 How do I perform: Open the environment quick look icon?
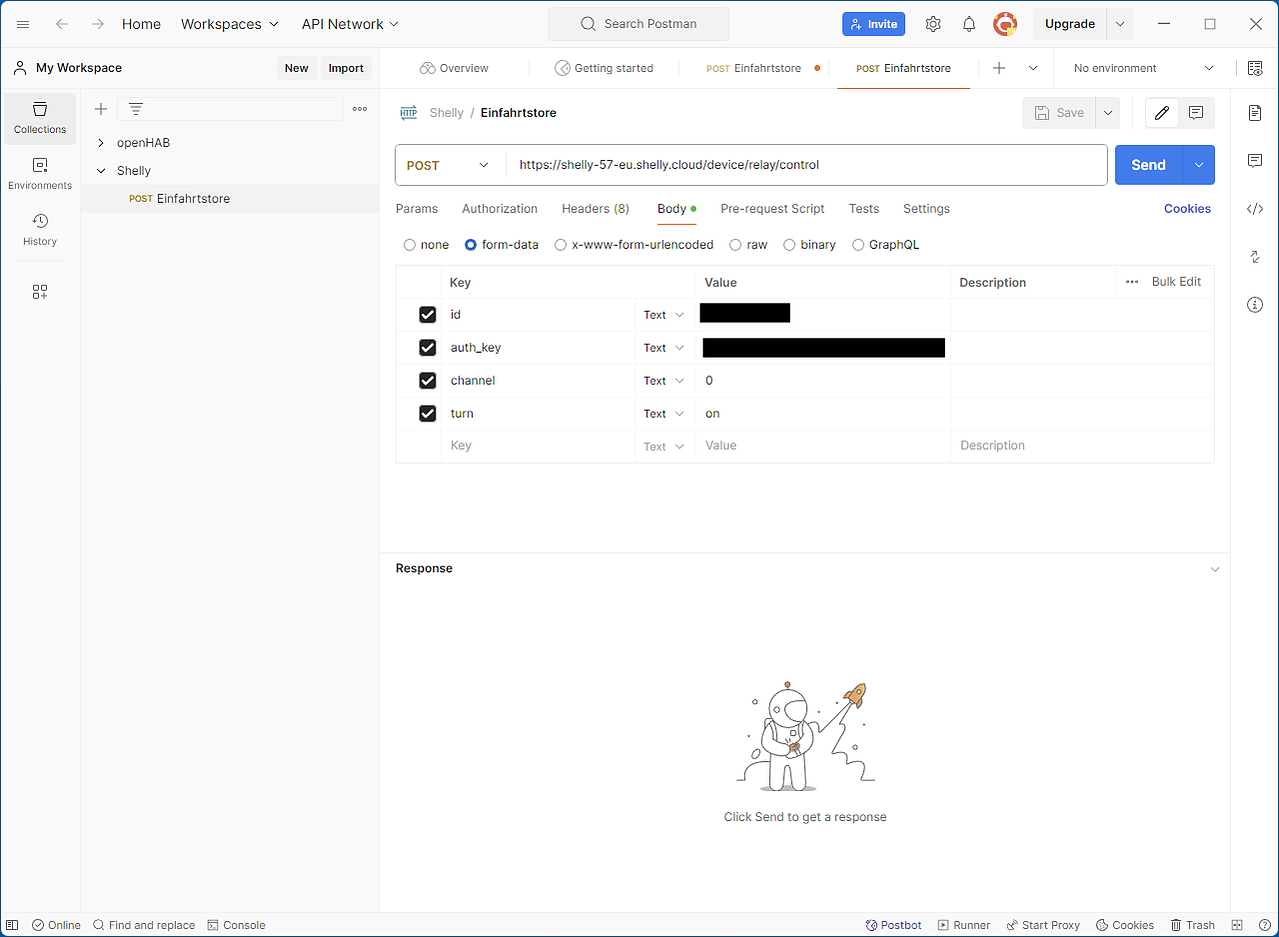(1255, 68)
